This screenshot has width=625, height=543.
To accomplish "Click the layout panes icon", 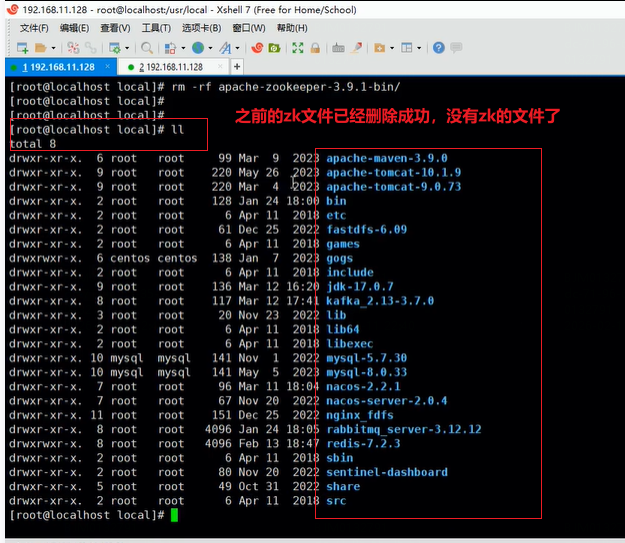I will (407, 48).
